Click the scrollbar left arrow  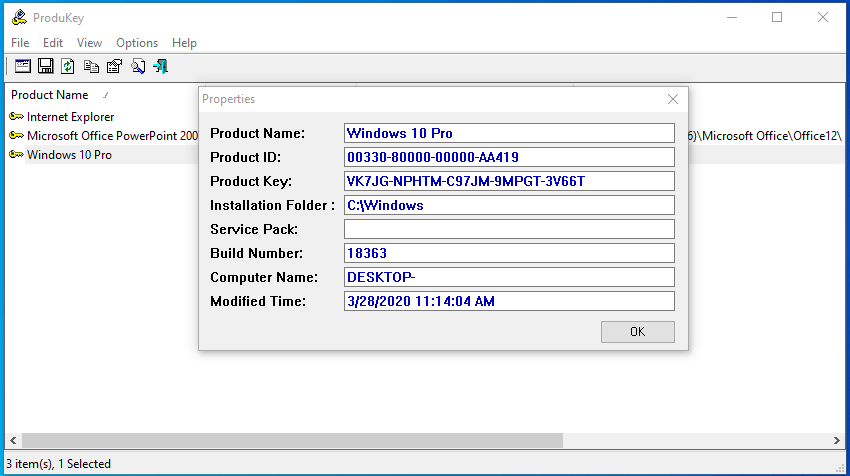tap(13, 440)
